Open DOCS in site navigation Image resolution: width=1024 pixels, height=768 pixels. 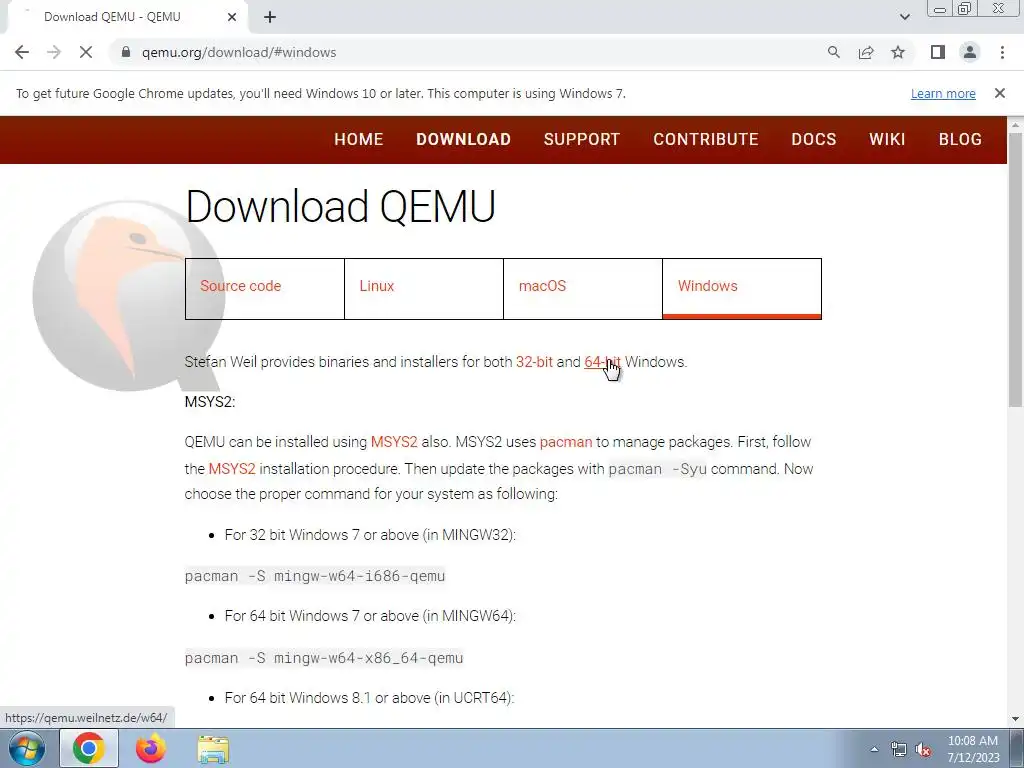click(x=814, y=139)
